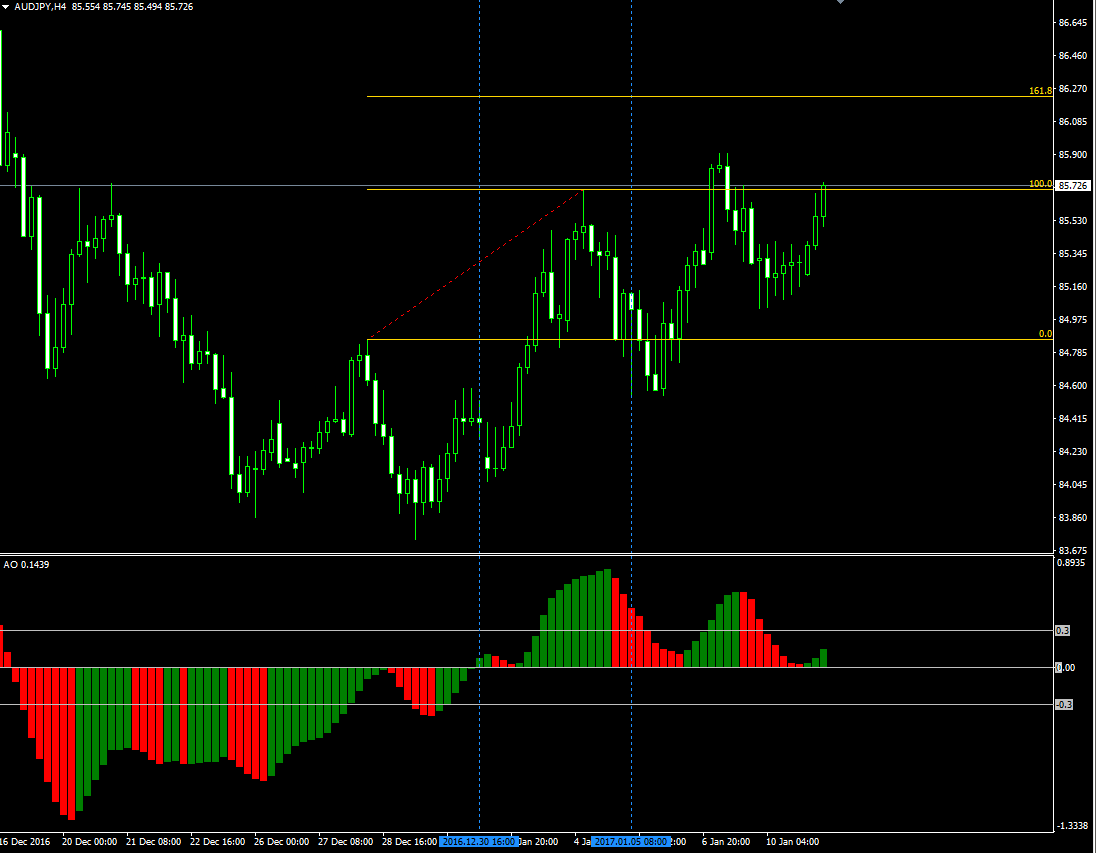This screenshot has height=853, width=1096.
Task: Click the 85.530 price scale label
Action: tap(1073, 221)
